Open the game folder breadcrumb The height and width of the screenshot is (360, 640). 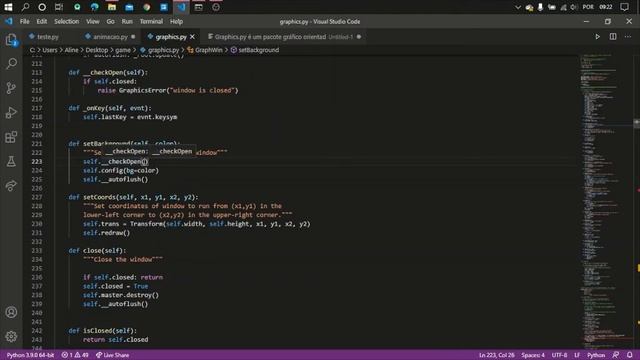(123, 50)
